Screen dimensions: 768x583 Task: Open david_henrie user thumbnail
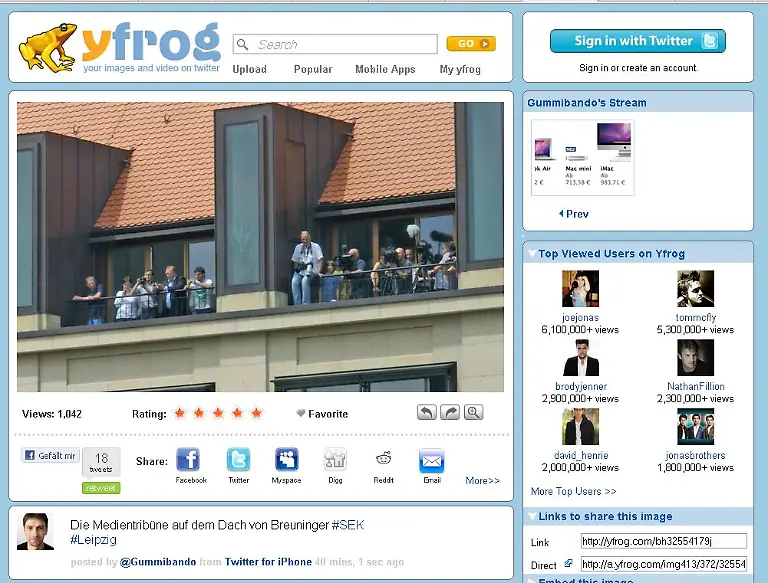[x=580, y=427]
